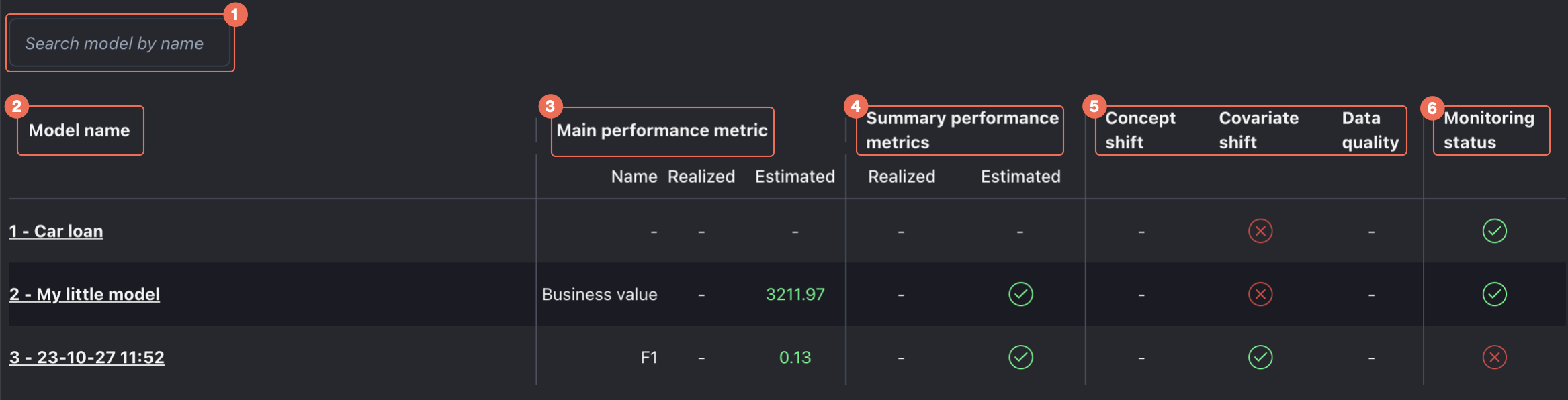This screenshot has width=1568, height=400.
Task: Click monitoring status check icon for Car loan
Action: (1494, 231)
